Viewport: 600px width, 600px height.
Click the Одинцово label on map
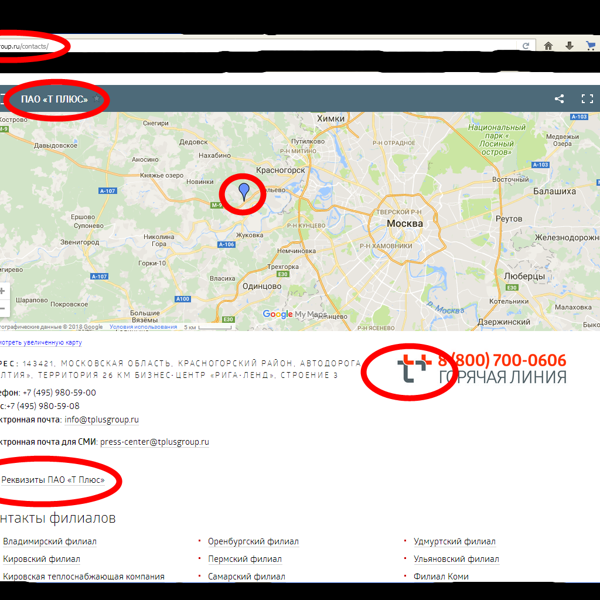pyautogui.click(x=262, y=286)
